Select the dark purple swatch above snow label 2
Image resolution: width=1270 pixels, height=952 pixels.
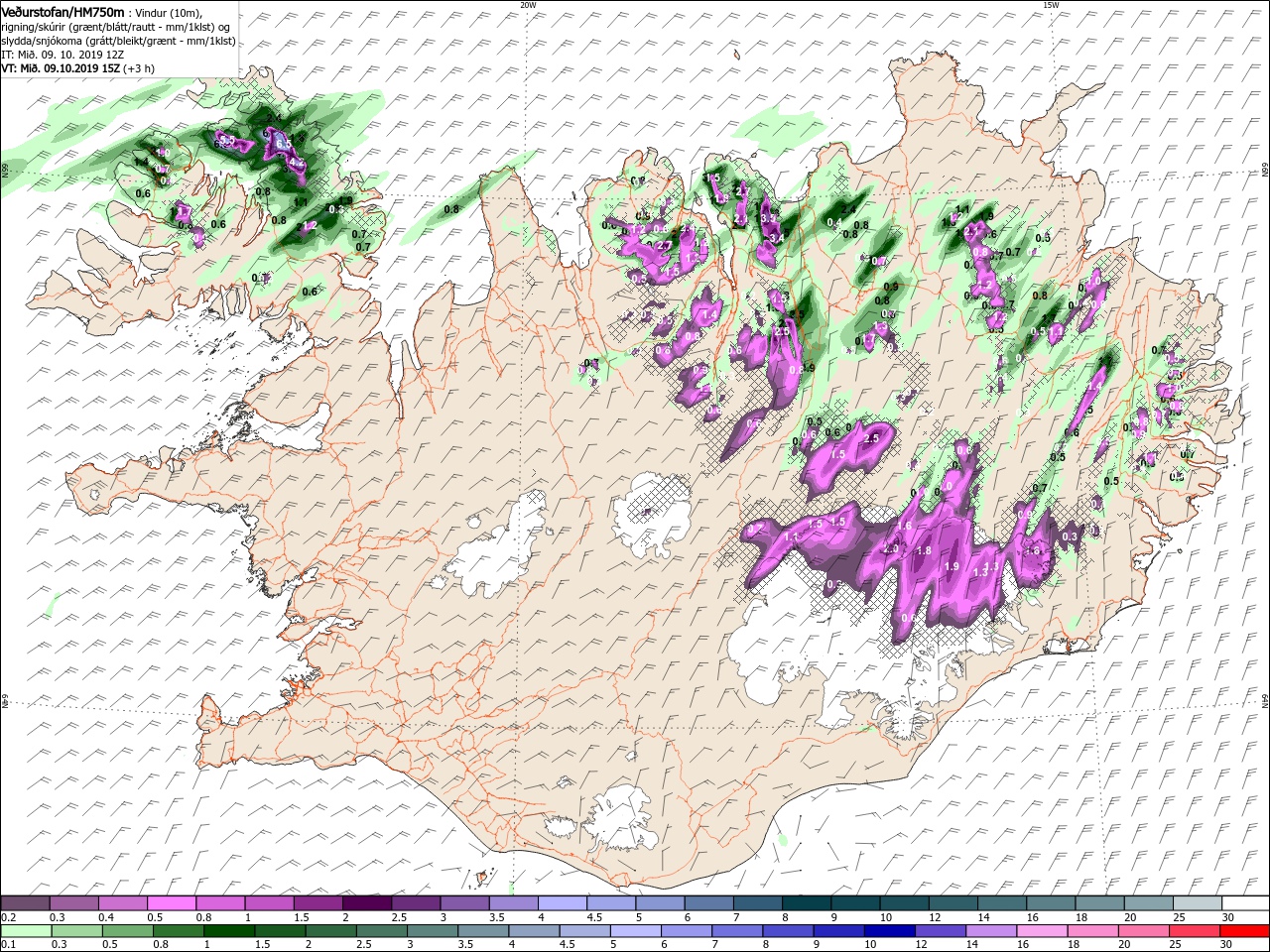pyautogui.click(x=367, y=902)
